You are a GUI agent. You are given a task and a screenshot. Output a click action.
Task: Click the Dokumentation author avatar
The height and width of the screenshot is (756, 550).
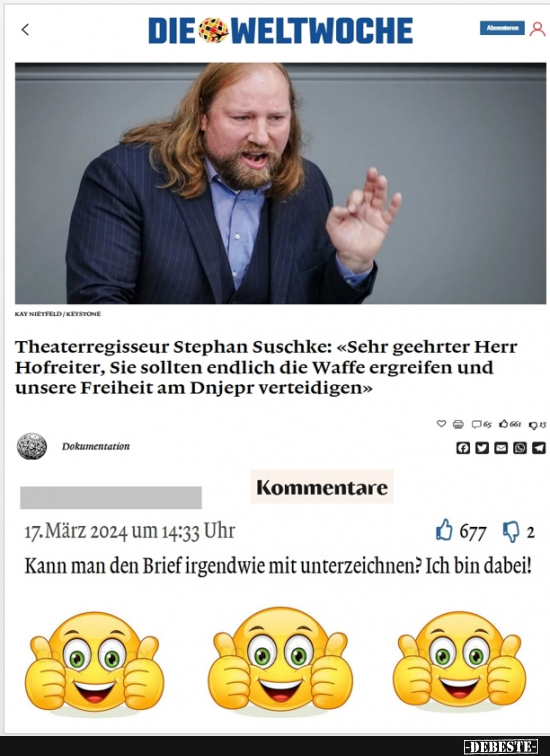tap(32, 446)
